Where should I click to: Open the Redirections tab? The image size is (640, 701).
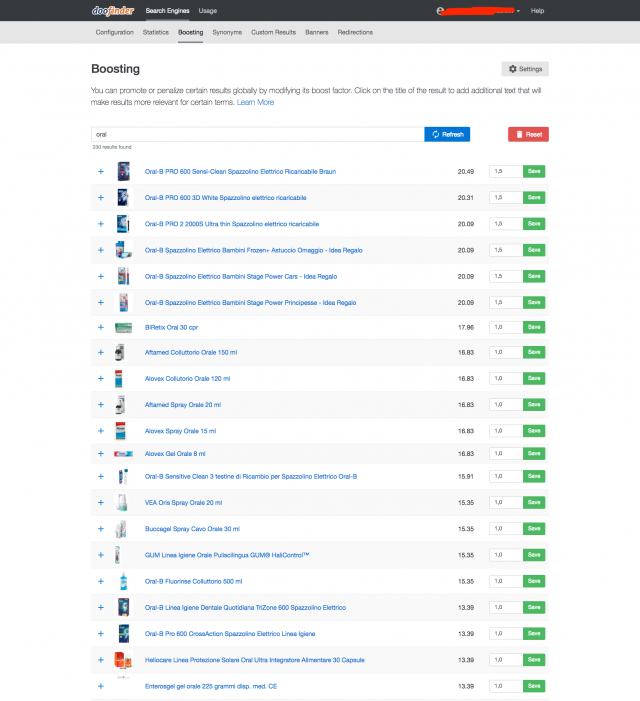pos(355,32)
